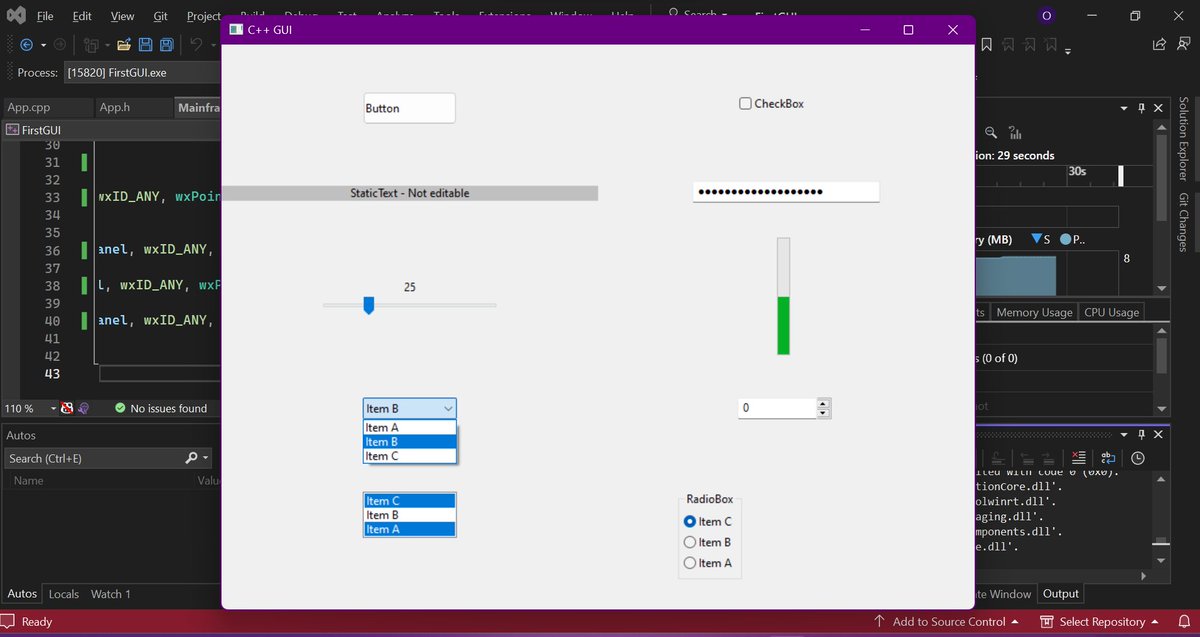Image resolution: width=1200 pixels, height=637 pixels.
Task: Click the chart icon in Diagnostic Tools toolbar
Action: pyautogui.click(x=1015, y=133)
